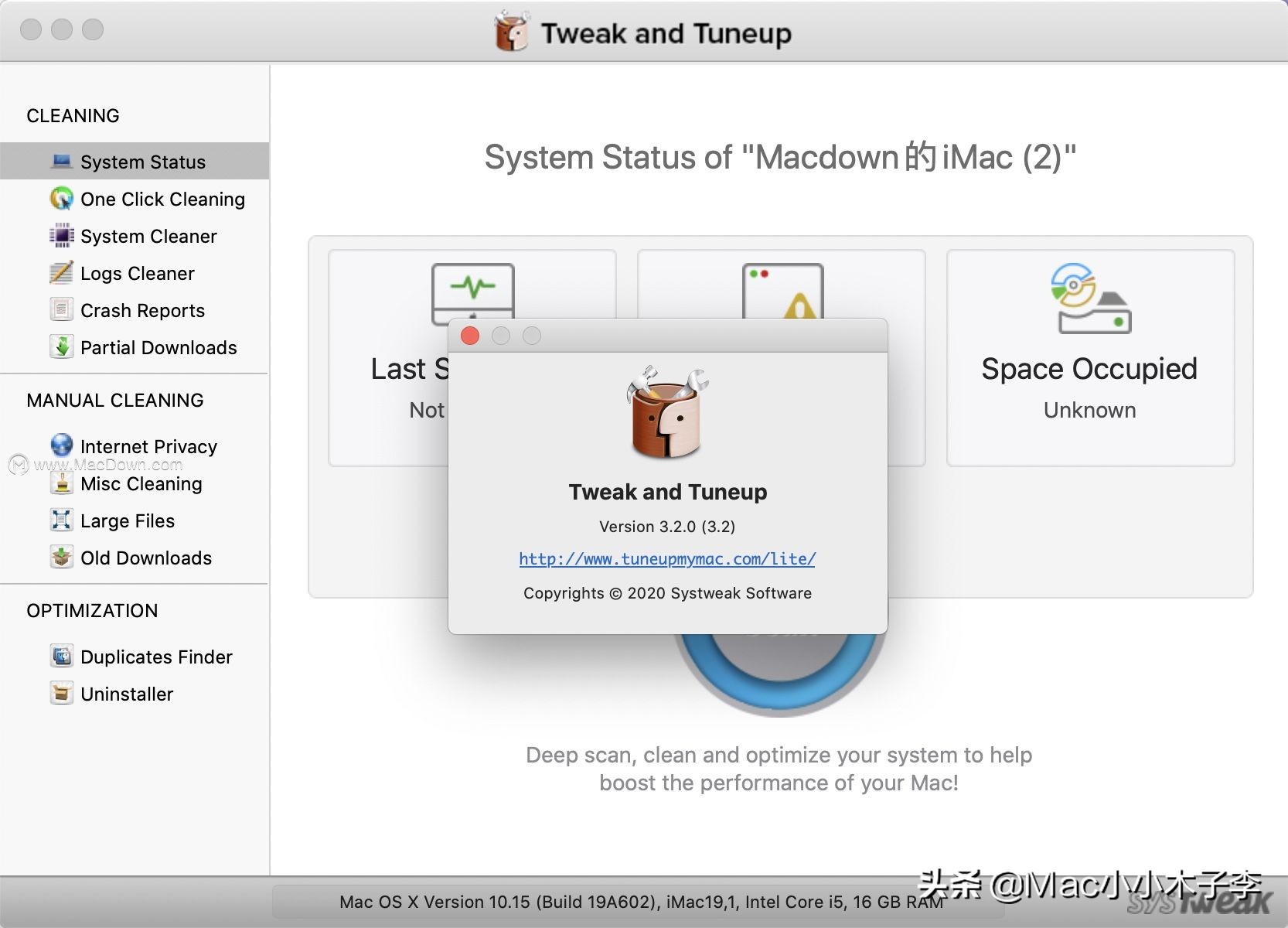
Task: Click the Space Occupied card
Action: coord(1089,357)
